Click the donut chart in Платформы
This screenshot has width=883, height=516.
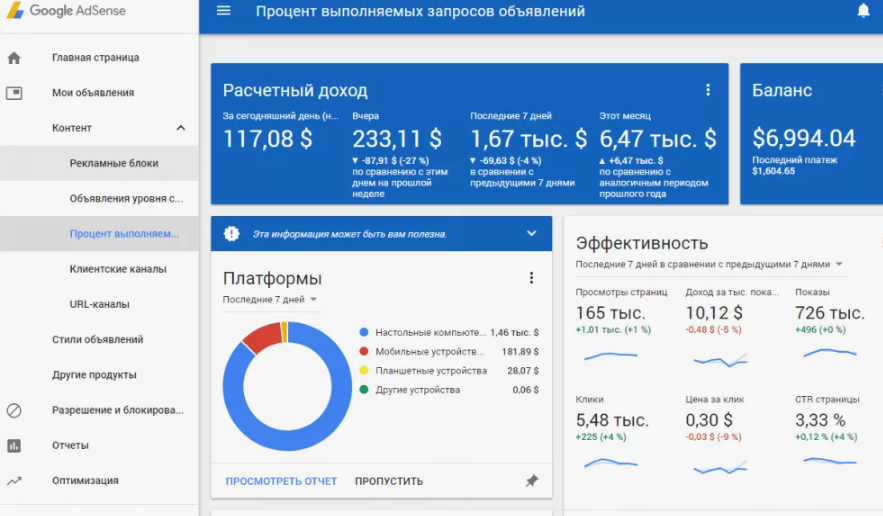pos(287,386)
